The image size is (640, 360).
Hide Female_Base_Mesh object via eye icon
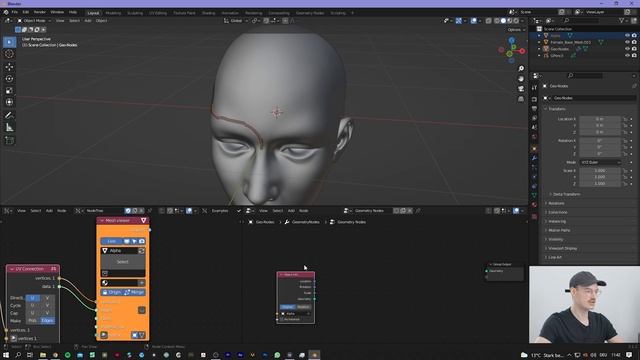pyautogui.click(x=627, y=42)
